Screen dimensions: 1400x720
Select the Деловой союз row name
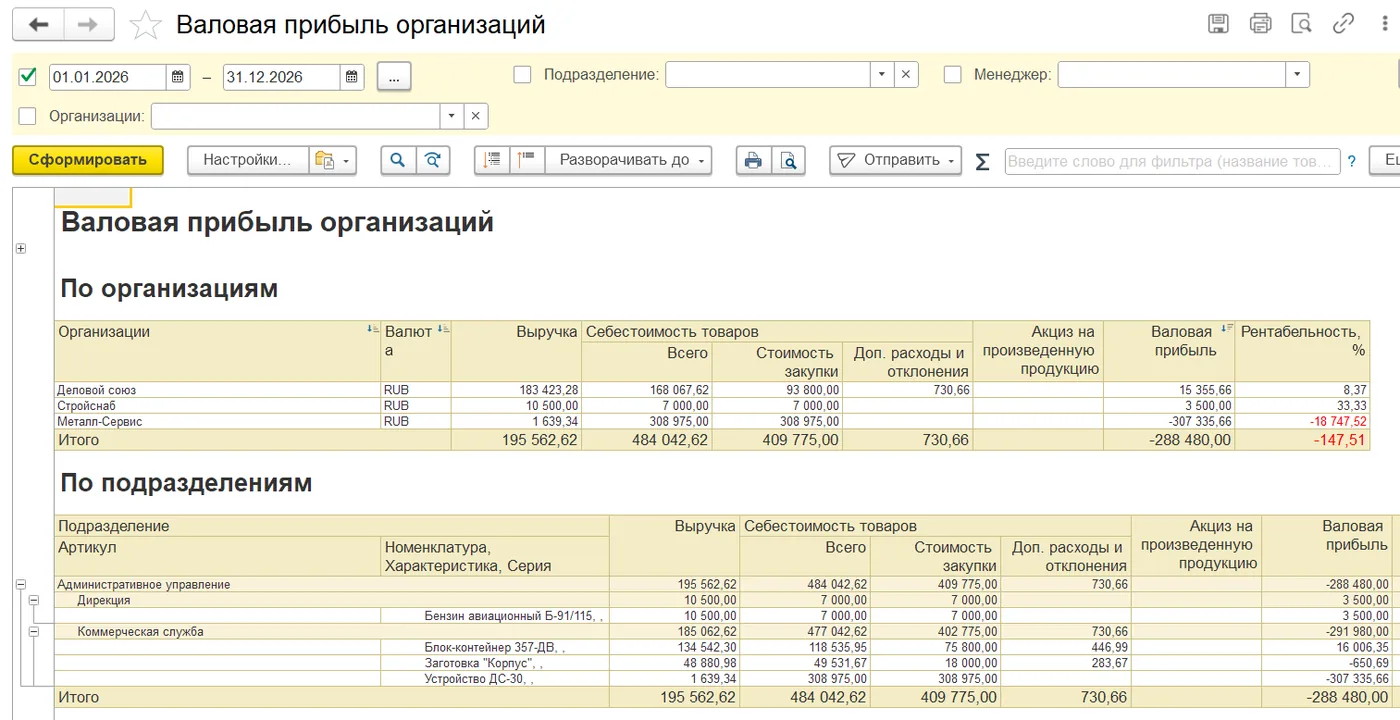point(97,390)
